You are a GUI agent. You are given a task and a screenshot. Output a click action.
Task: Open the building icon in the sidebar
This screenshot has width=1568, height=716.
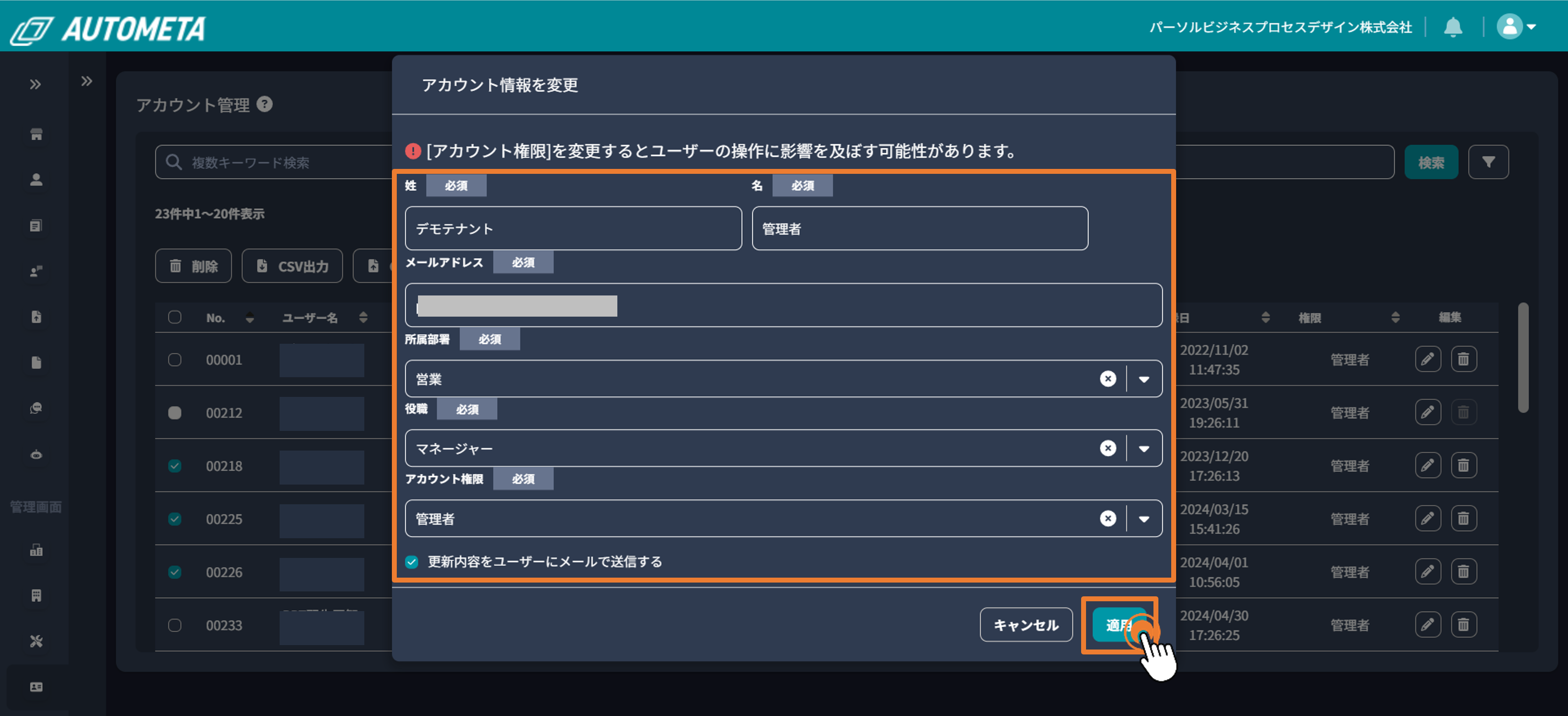(36, 595)
